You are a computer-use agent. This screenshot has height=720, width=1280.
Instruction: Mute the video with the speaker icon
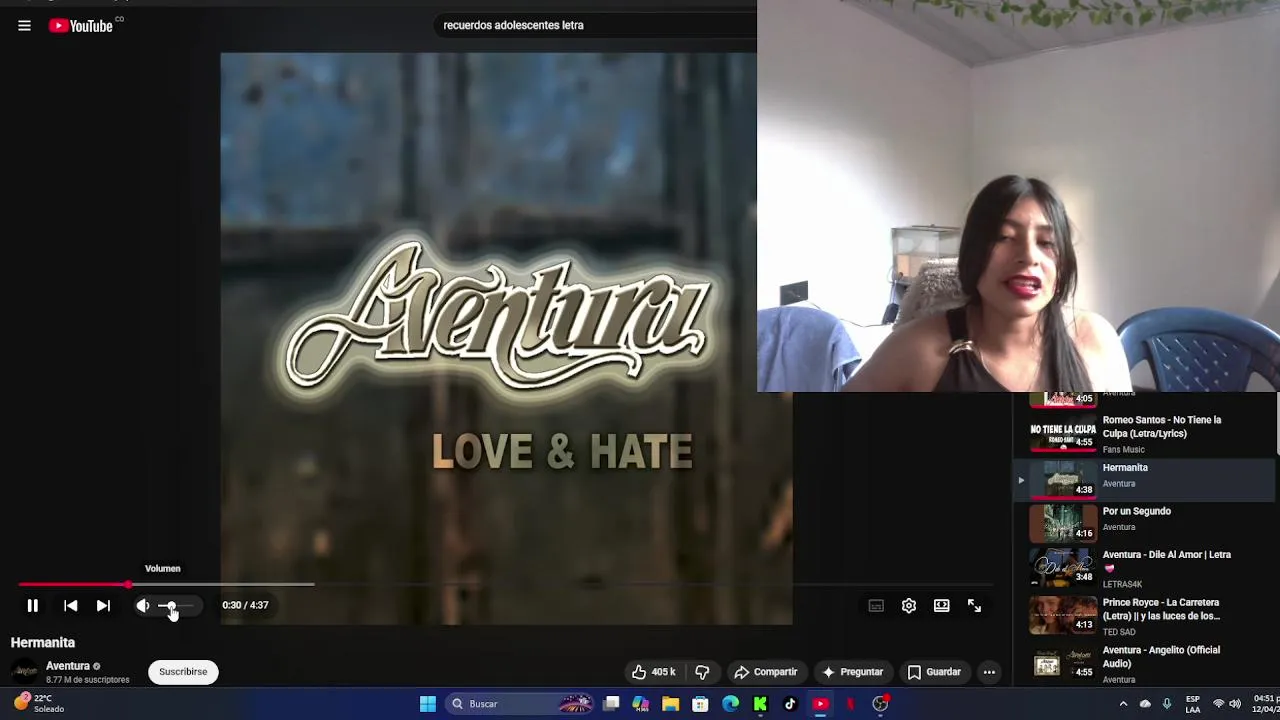coord(143,606)
